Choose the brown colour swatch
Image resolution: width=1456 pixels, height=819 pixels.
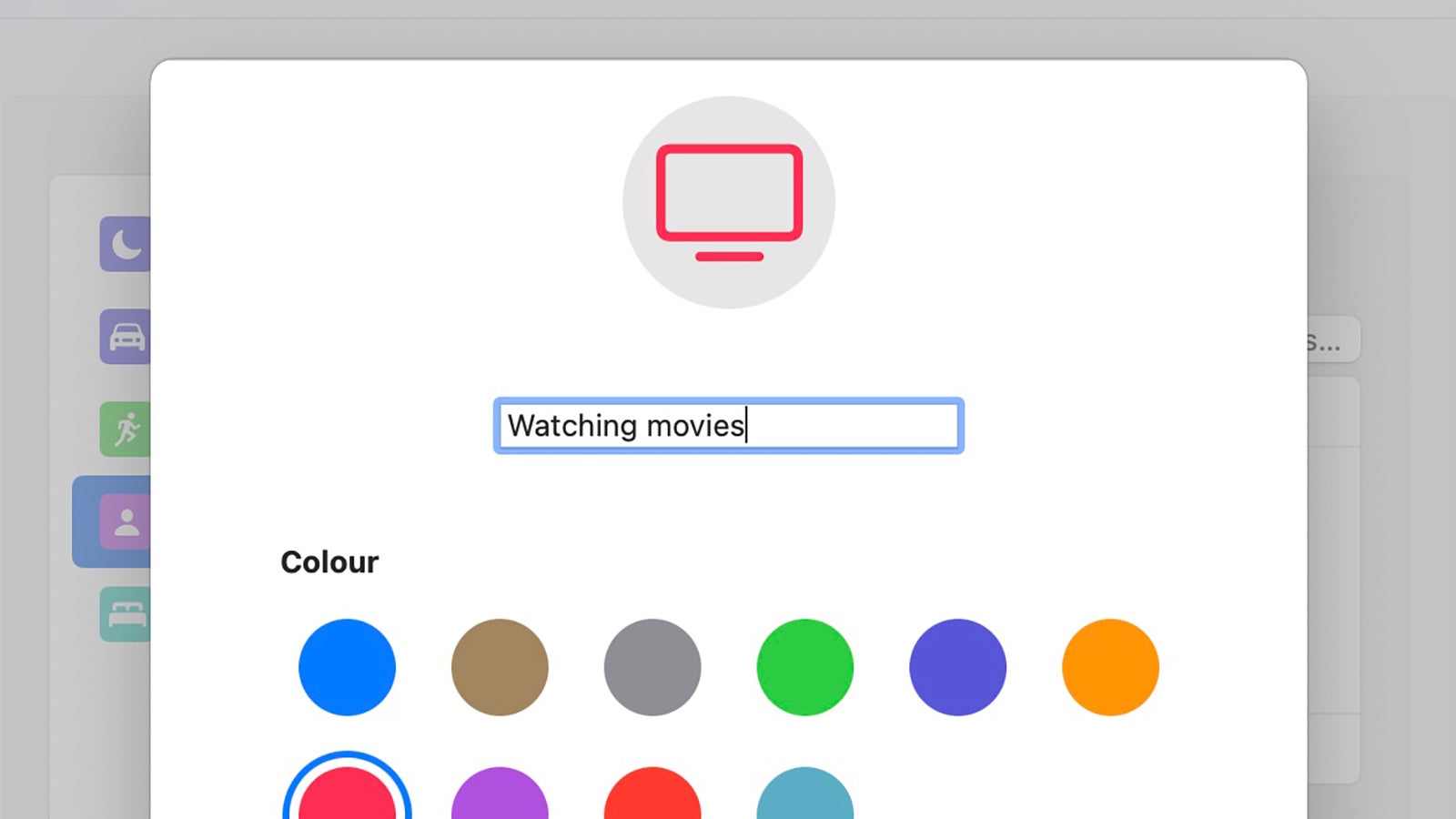[500, 667]
